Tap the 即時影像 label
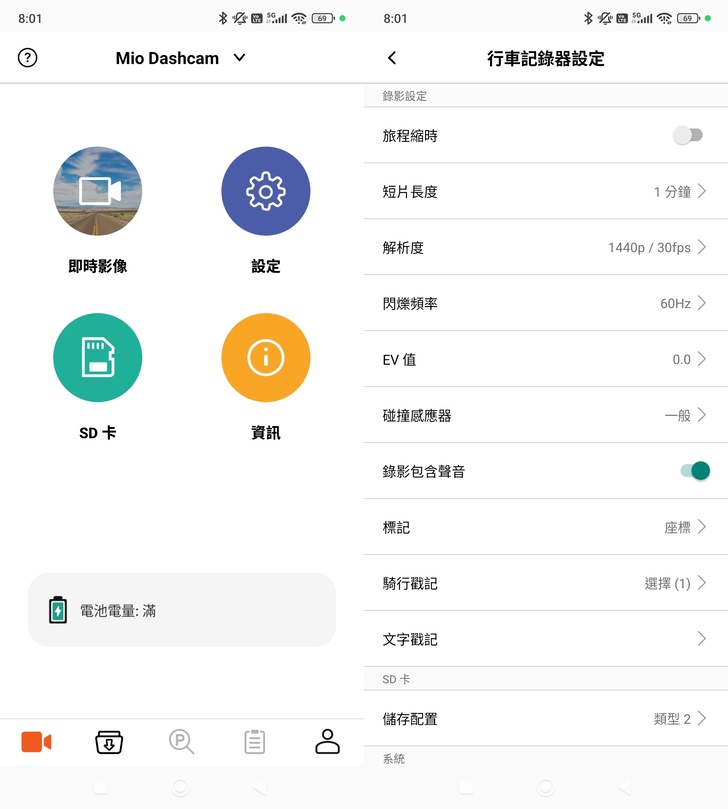The width and height of the screenshot is (728, 809). point(98,266)
